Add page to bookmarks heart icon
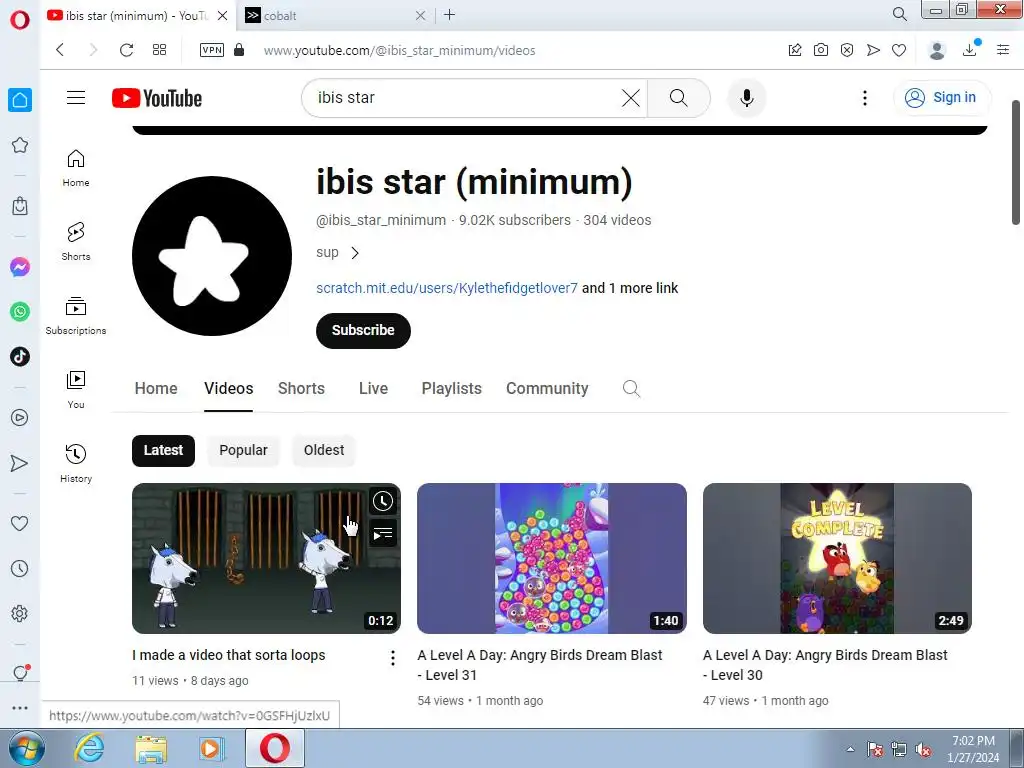 click(x=899, y=50)
